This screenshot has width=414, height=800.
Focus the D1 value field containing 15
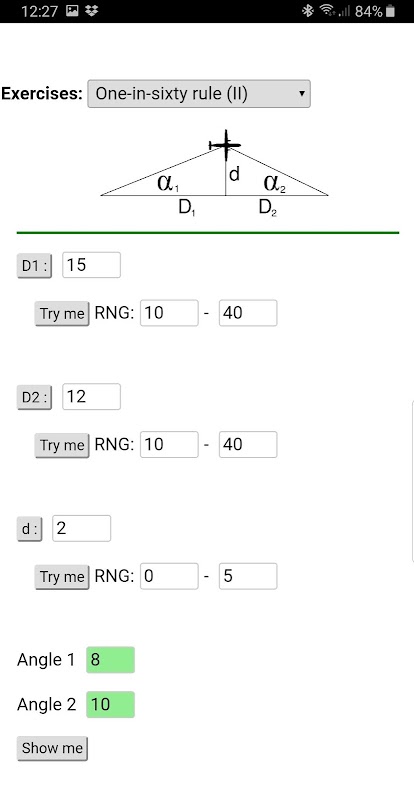click(91, 265)
